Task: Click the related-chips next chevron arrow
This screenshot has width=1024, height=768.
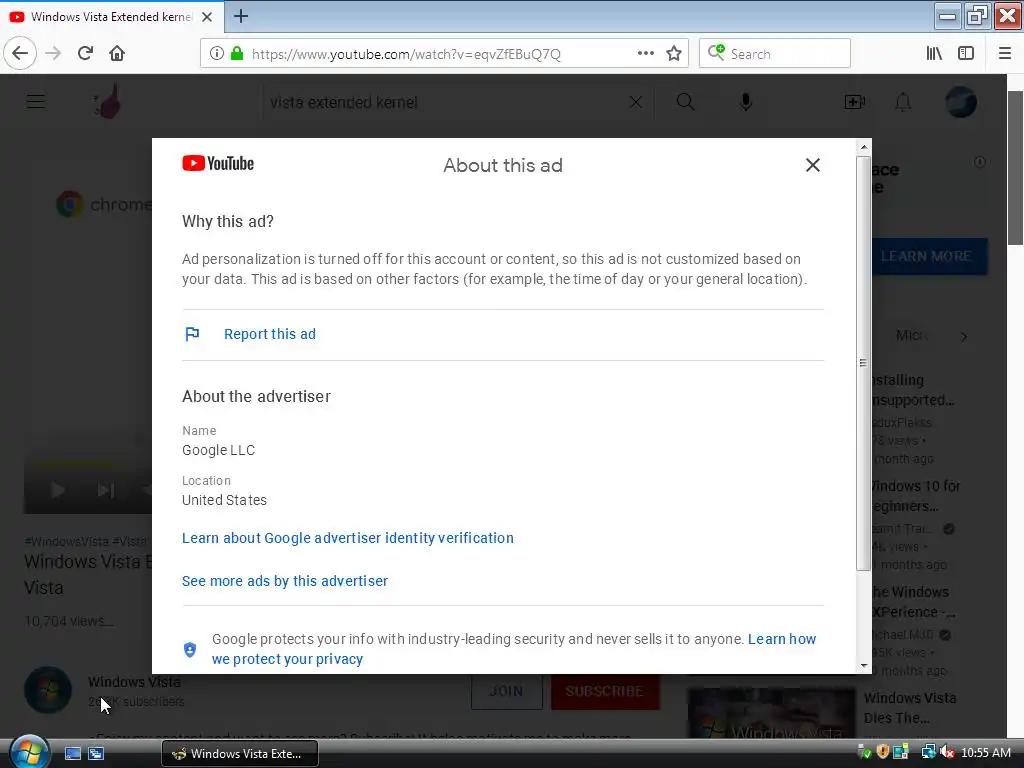Action: (x=964, y=337)
